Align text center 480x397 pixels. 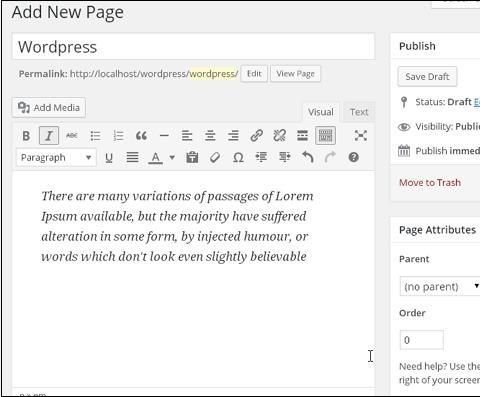[x=210, y=136]
